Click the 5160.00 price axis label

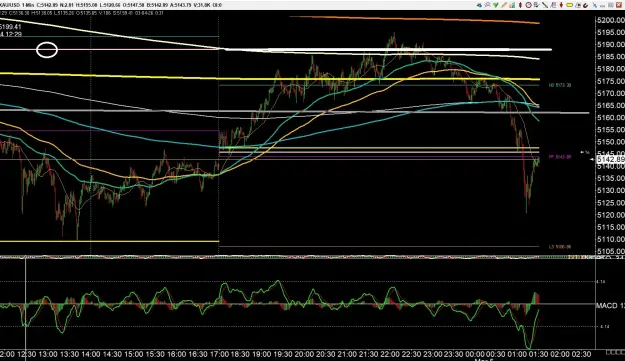[611, 118]
